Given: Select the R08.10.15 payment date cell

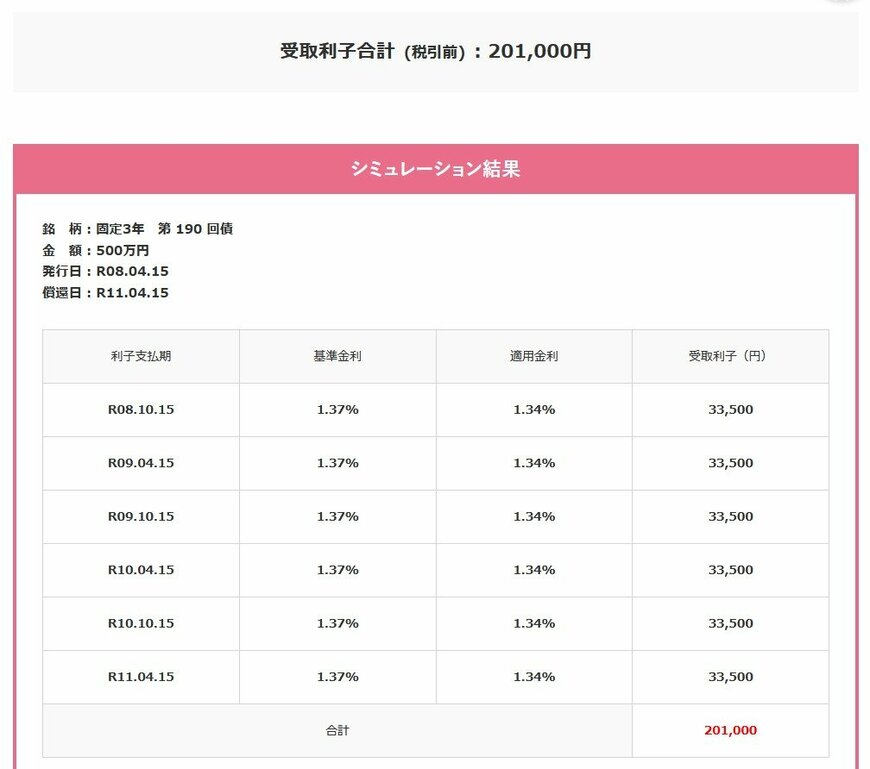Looking at the screenshot, I should (141, 410).
